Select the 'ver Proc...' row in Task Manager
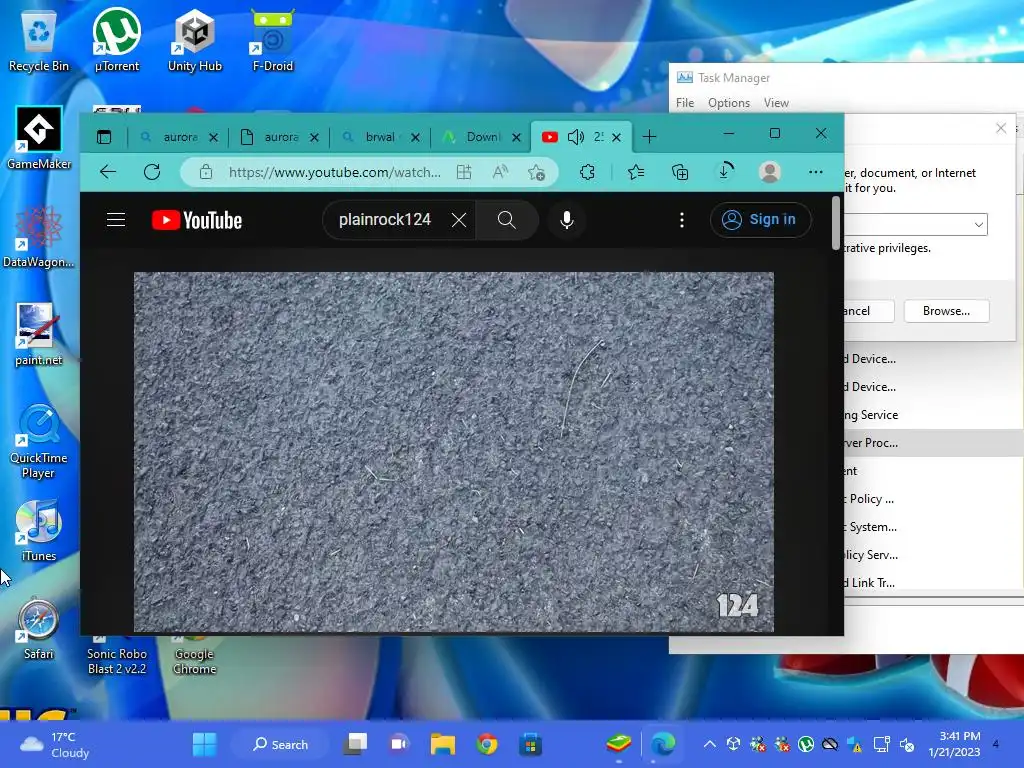The height and width of the screenshot is (768, 1024). [x=934, y=443]
